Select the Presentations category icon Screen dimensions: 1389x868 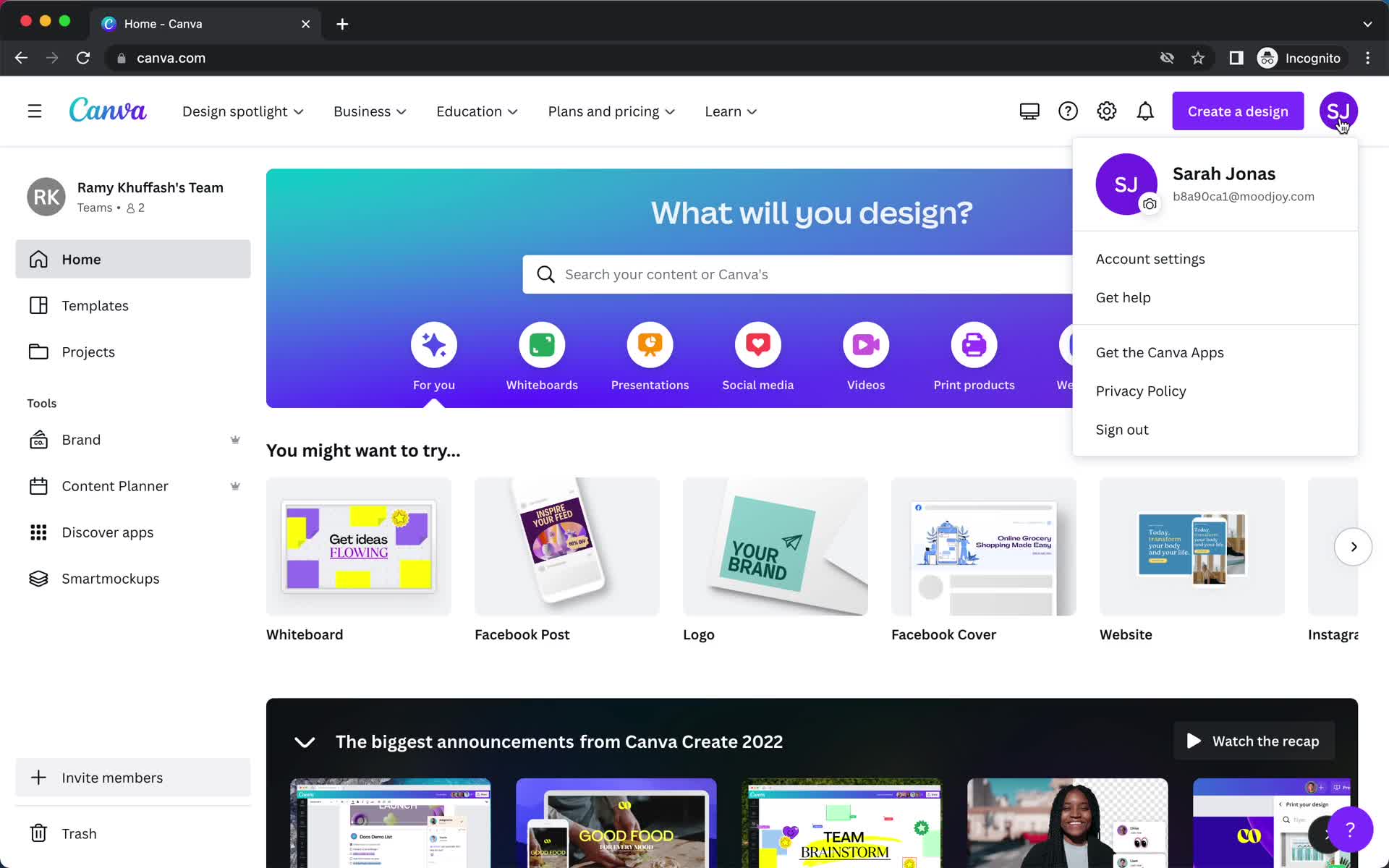tap(650, 344)
